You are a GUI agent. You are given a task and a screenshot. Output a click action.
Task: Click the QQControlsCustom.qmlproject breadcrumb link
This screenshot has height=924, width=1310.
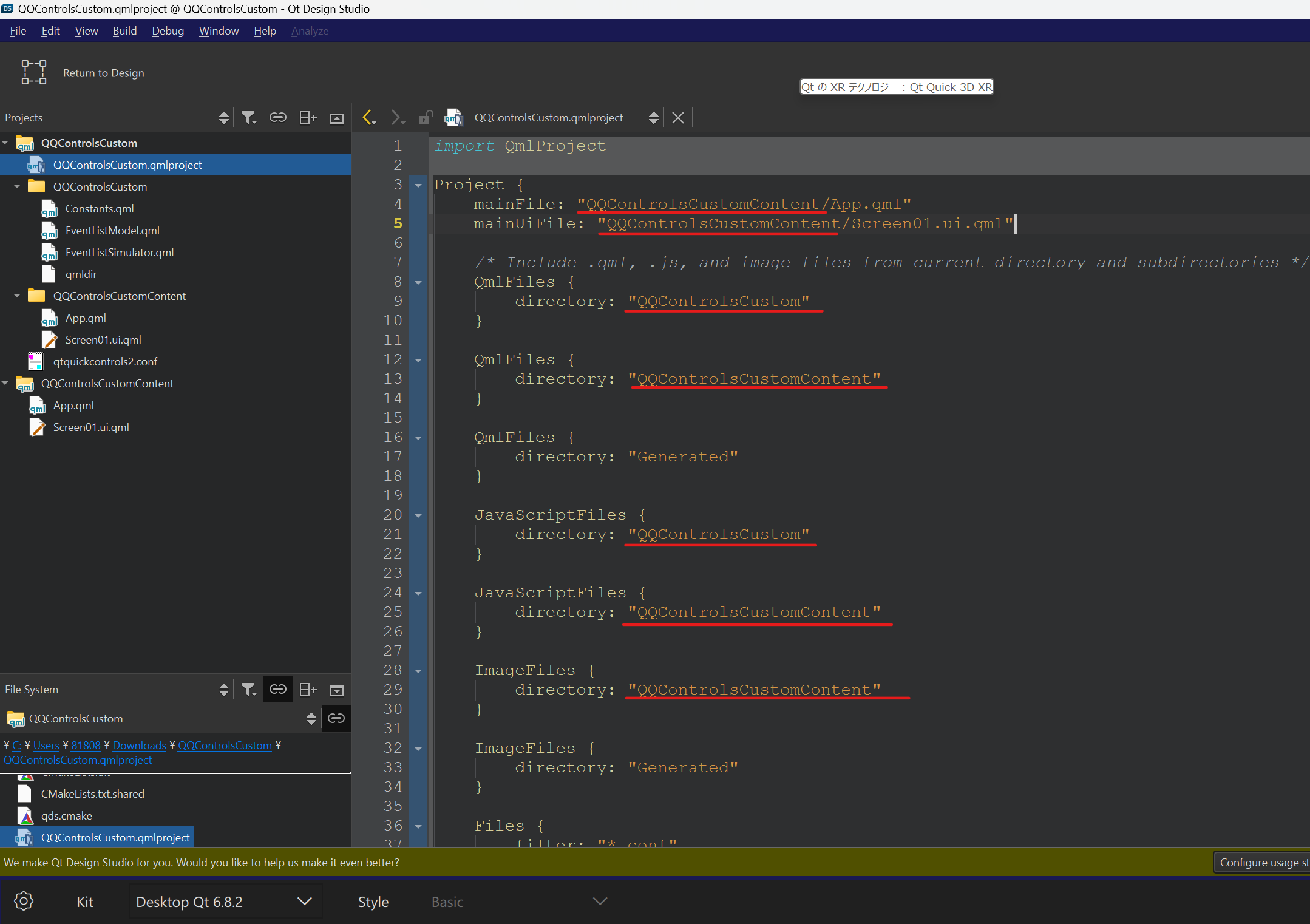[78, 759]
